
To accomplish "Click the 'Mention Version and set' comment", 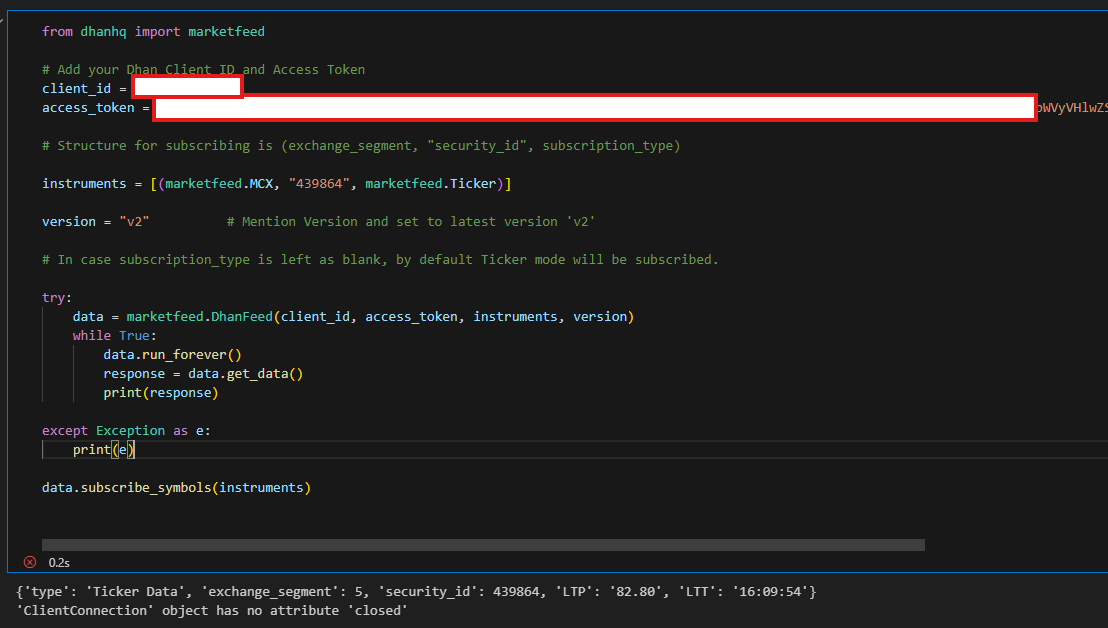I will click(x=411, y=222).
